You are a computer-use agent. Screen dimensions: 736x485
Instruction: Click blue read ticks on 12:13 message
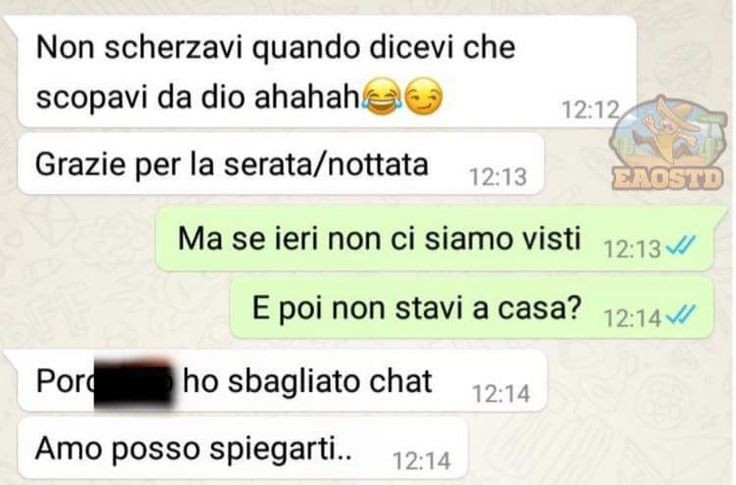681,245
